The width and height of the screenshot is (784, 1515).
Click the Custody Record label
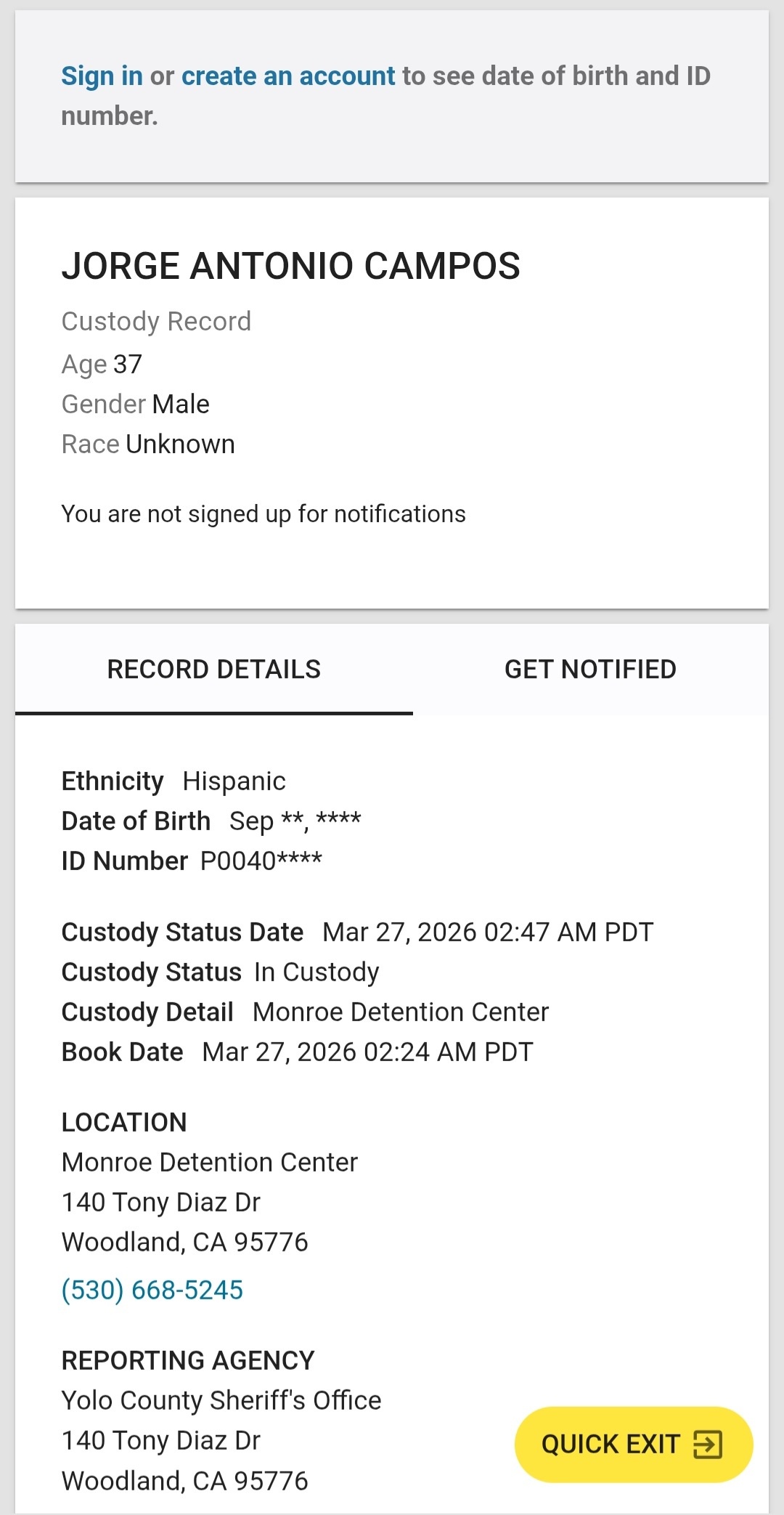point(156,321)
